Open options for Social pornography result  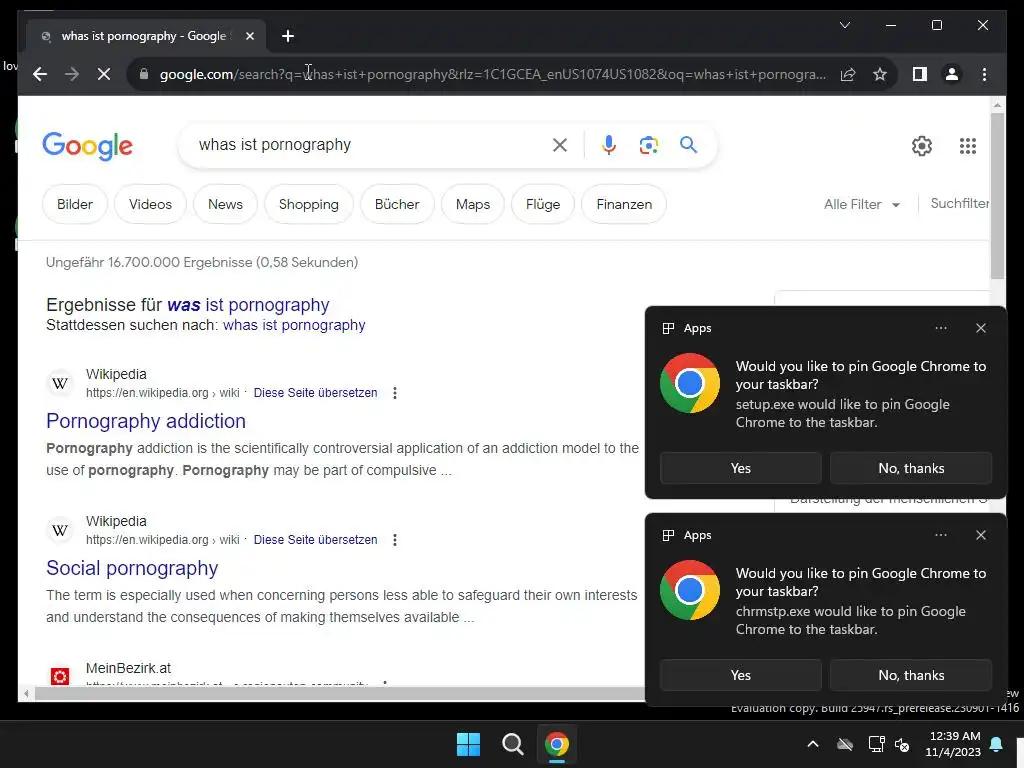[x=394, y=540]
